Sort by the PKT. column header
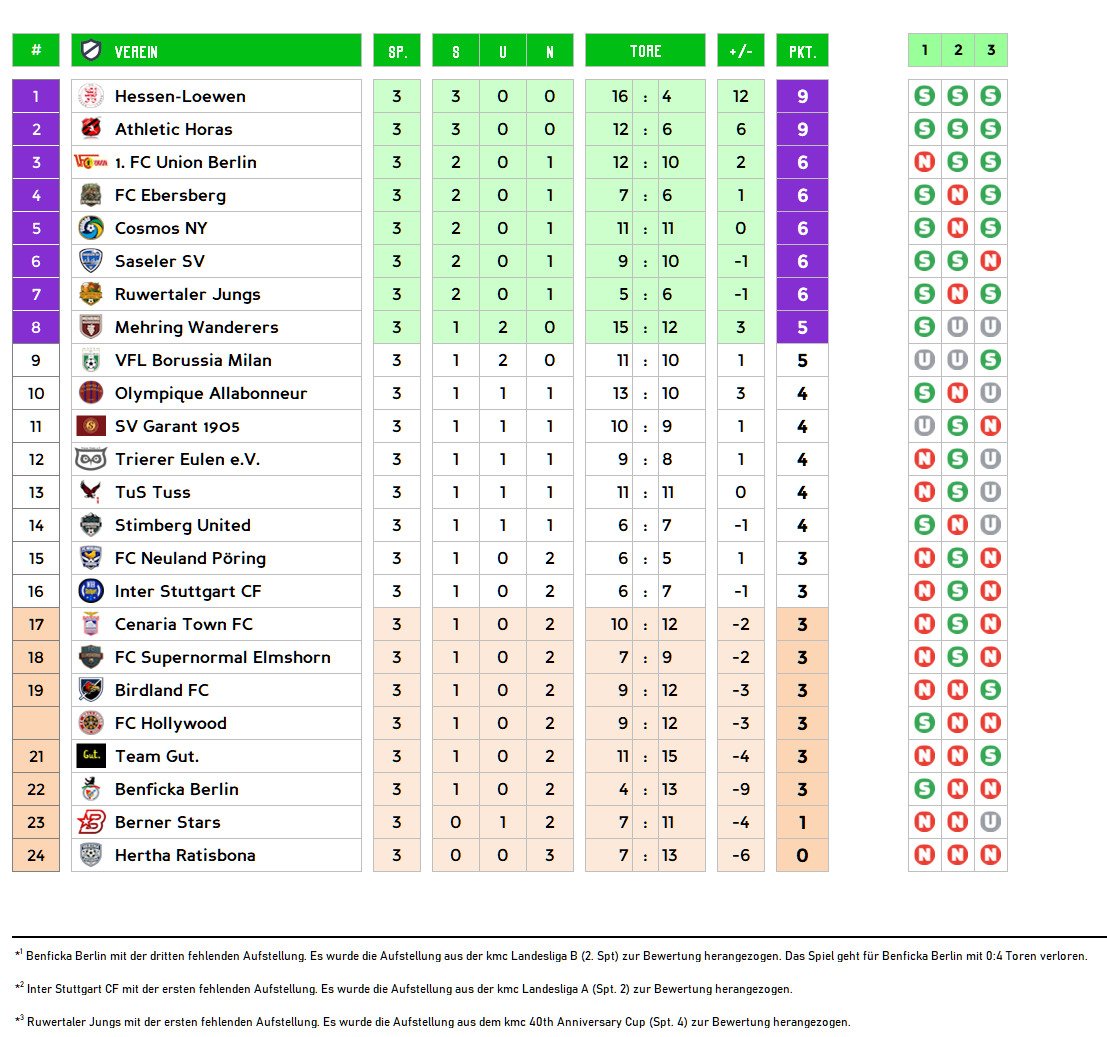This screenshot has height=1037, width=1107. click(x=802, y=51)
